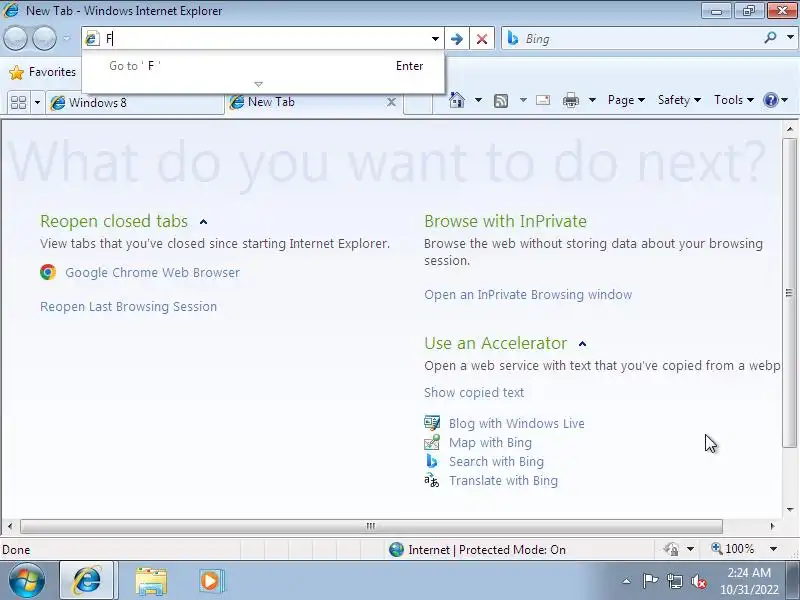Click the RSS feeds icon
800x600 pixels.
pyautogui.click(x=501, y=101)
